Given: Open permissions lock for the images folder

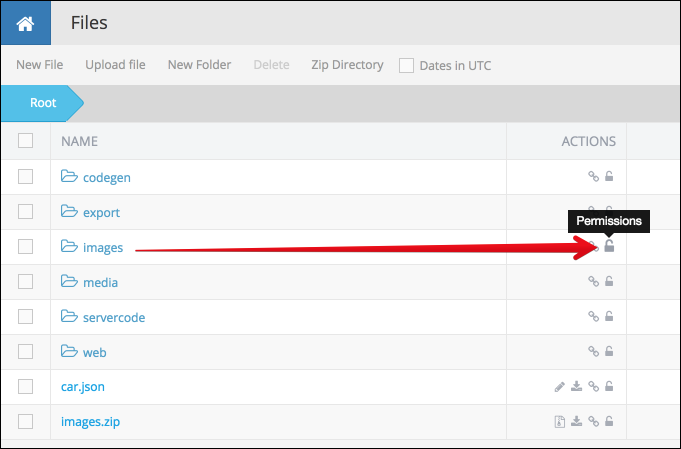Looking at the screenshot, I should [609, 246].
